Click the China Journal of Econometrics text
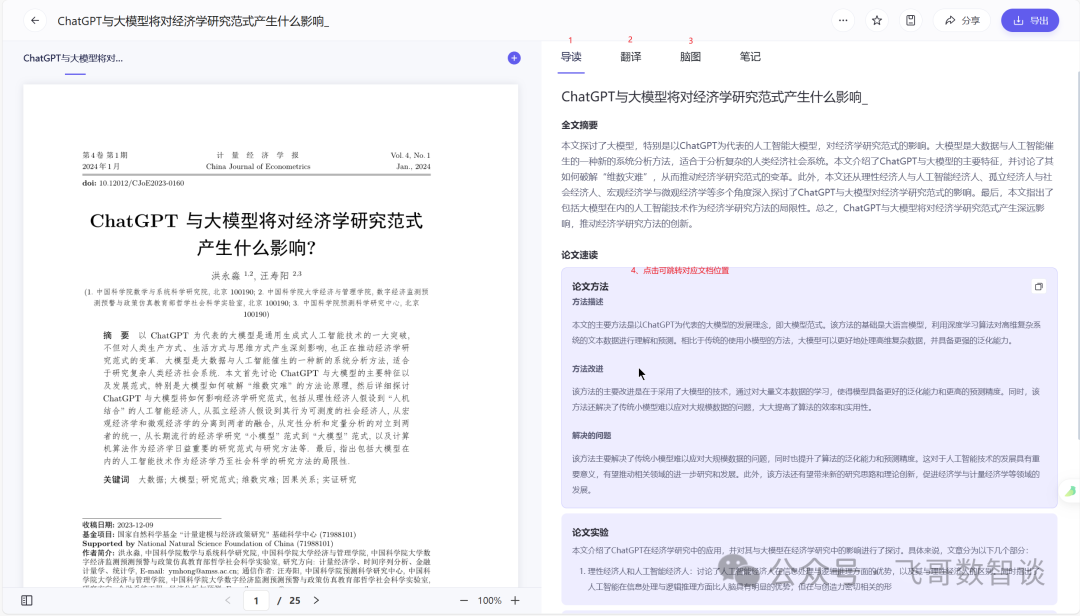The width and height of the screenshot is (1080, 616). (x=258, y=167)
